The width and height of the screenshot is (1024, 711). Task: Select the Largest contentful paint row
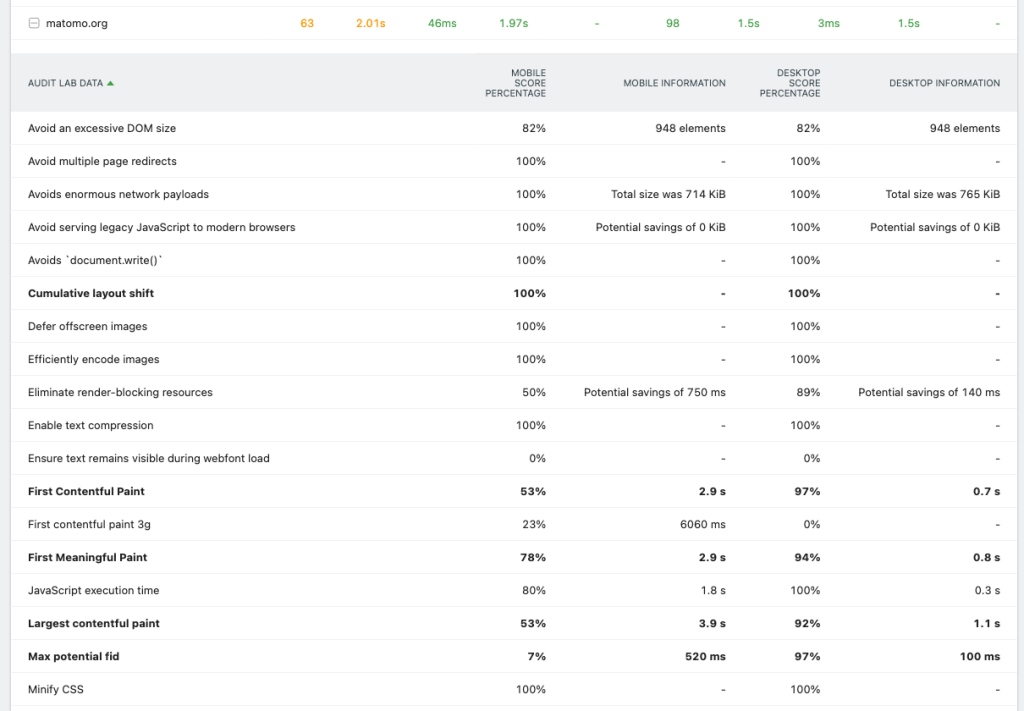coord(94,623)
